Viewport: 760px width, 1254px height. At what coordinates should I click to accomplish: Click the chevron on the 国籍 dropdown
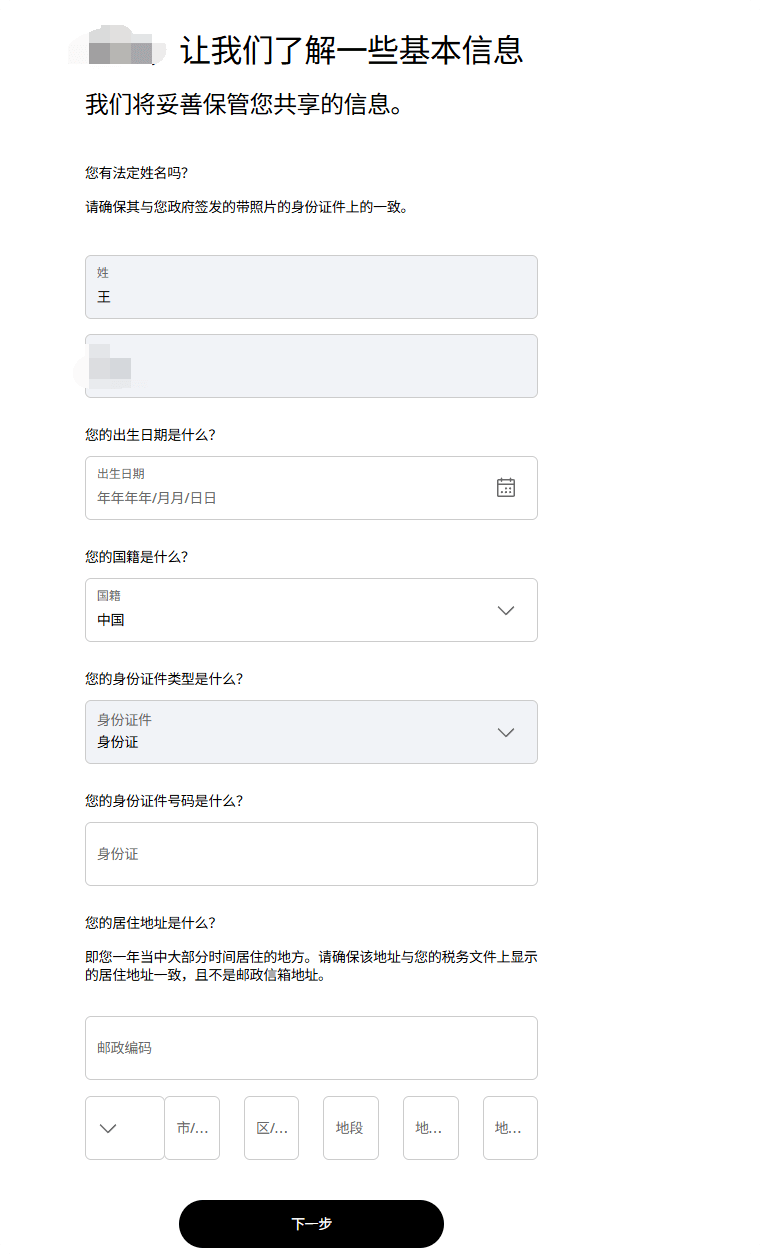[506, 609]
